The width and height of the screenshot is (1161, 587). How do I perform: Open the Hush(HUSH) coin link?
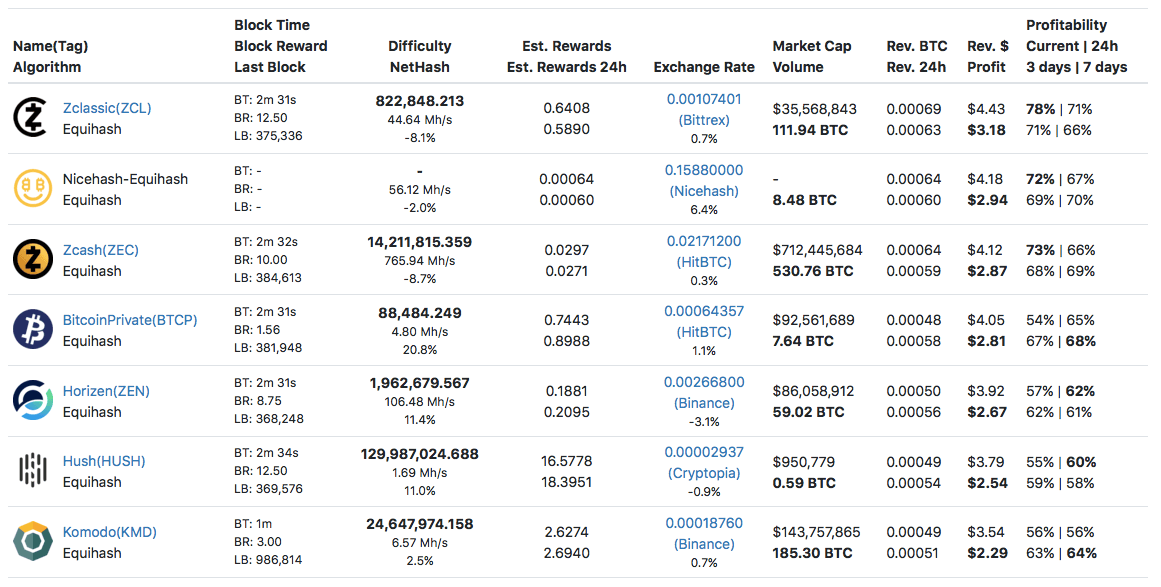tap(103, 461)
